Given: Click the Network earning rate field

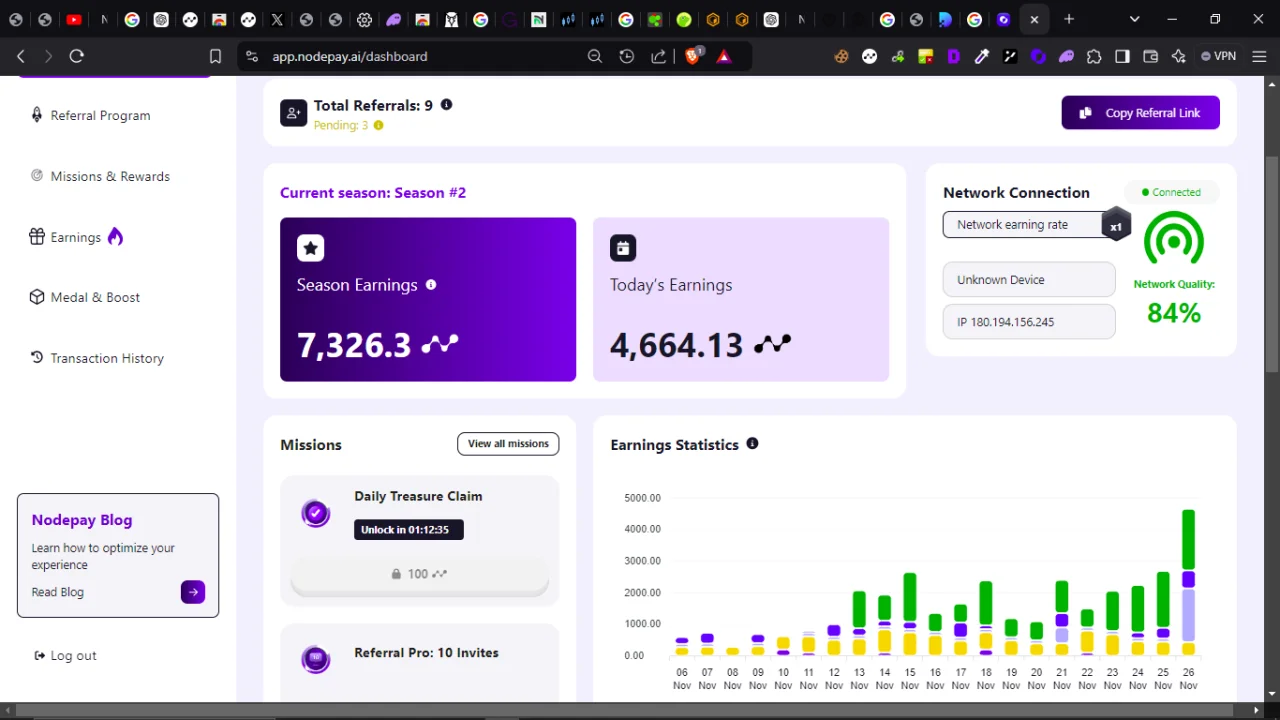Looking at the screenshot, I should point(1023,225).
